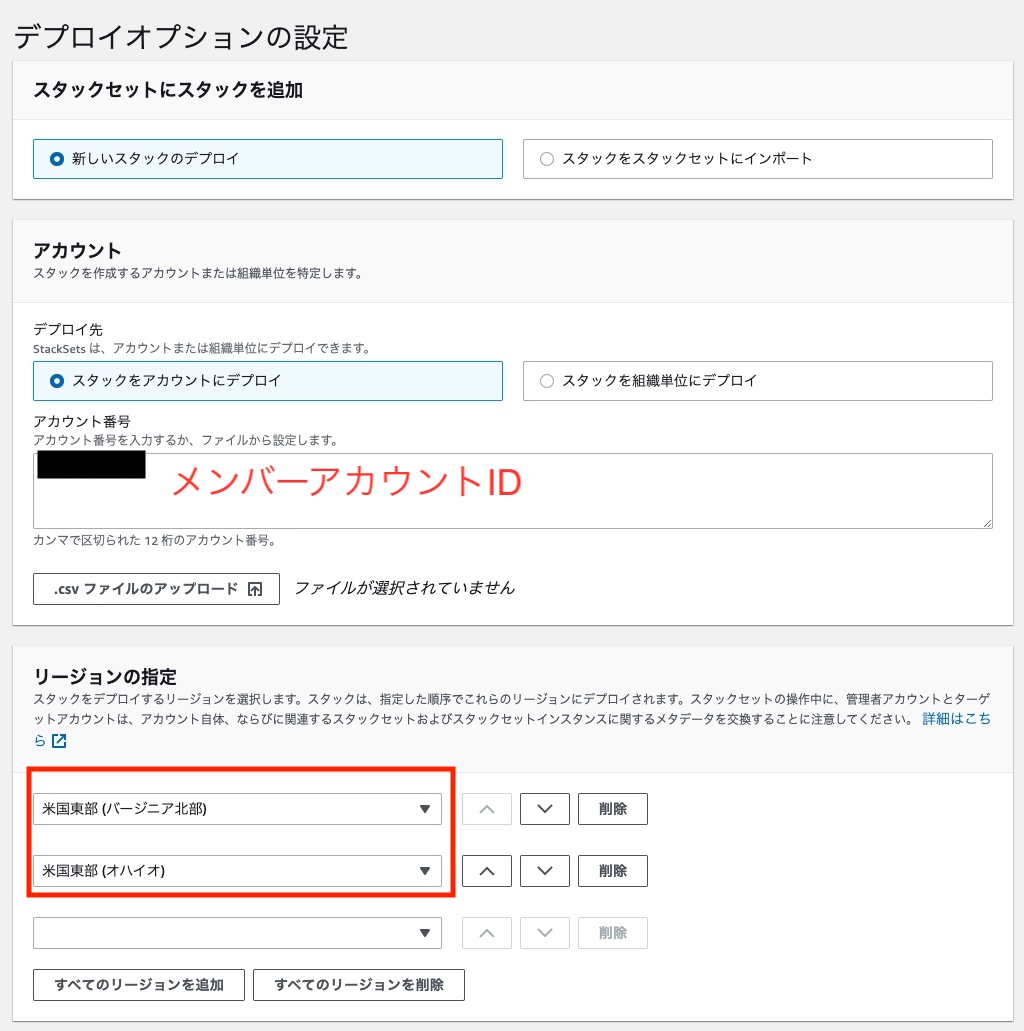This screenshot has height=1031, width=1024.
Task: Click external link icon after 詳細はこちら
Action: click(x=59, y=741)
